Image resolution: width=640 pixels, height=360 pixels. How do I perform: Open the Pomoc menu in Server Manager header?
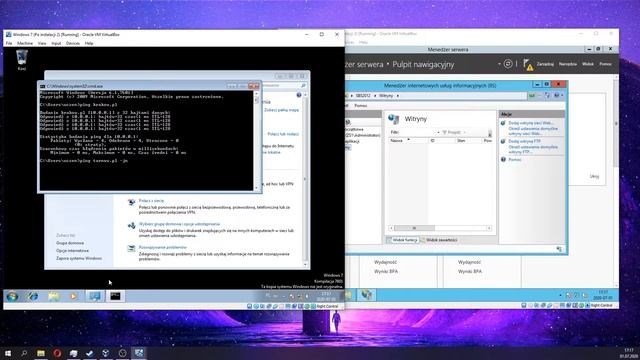(x=605, y=64)
